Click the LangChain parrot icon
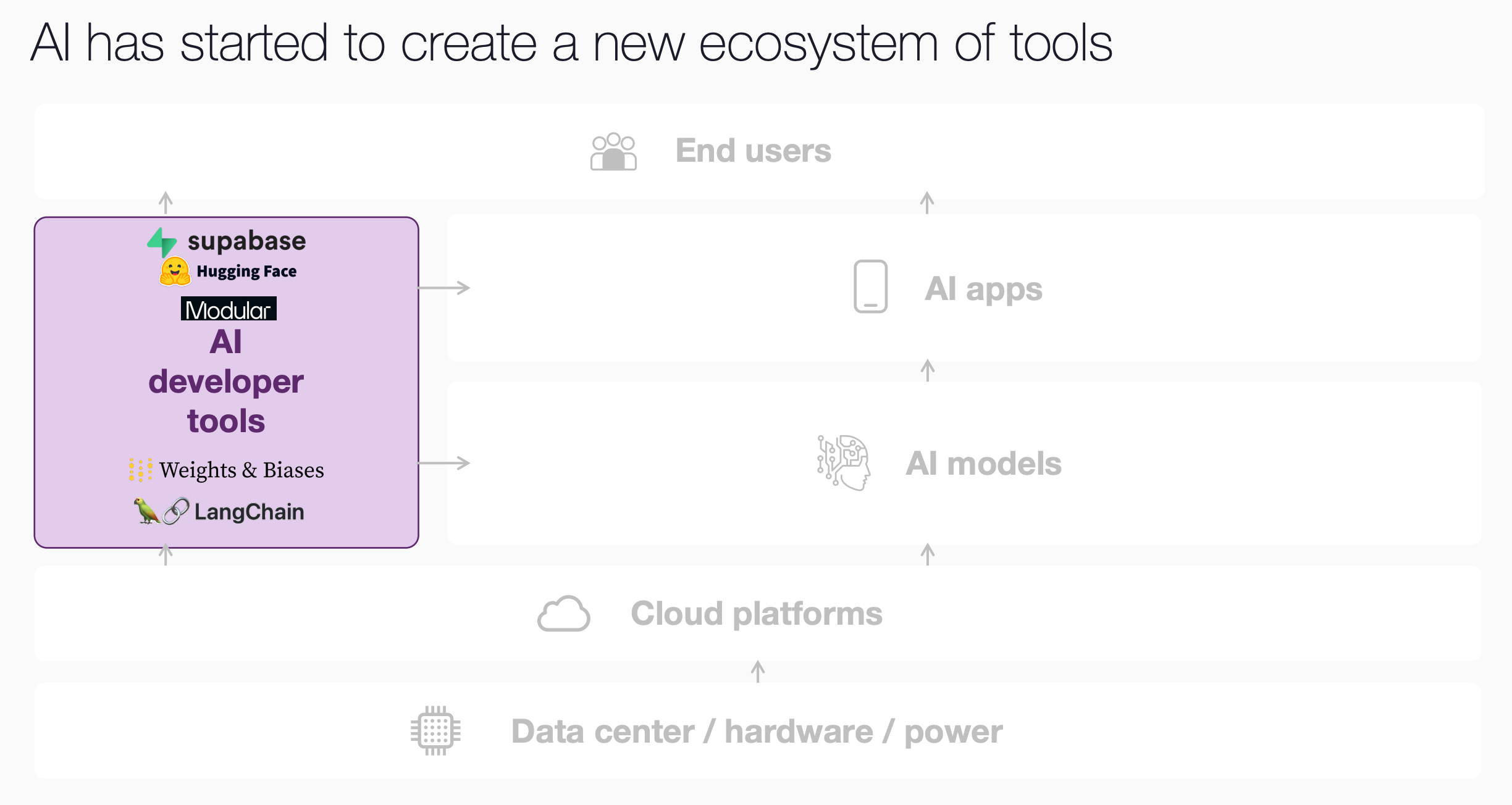Viewport: 1512px width, 805px height. point(146,511)
